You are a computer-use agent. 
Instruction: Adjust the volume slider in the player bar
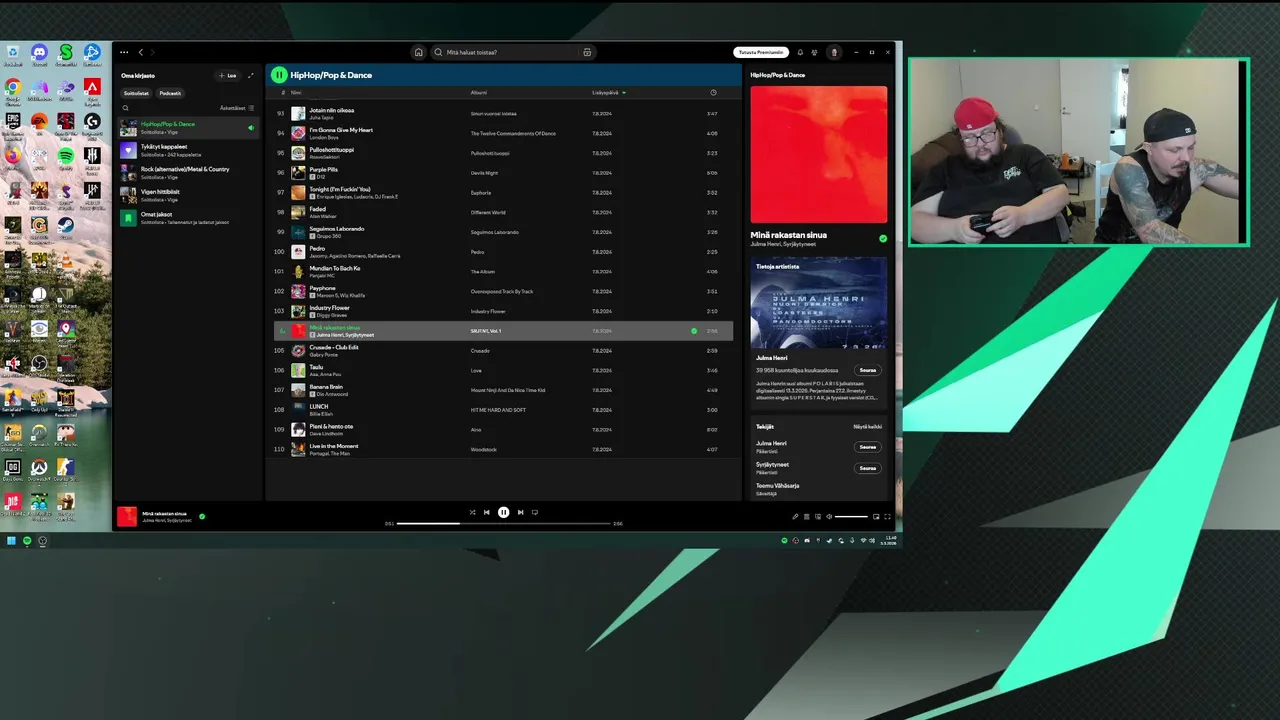[x=851, y=516]
